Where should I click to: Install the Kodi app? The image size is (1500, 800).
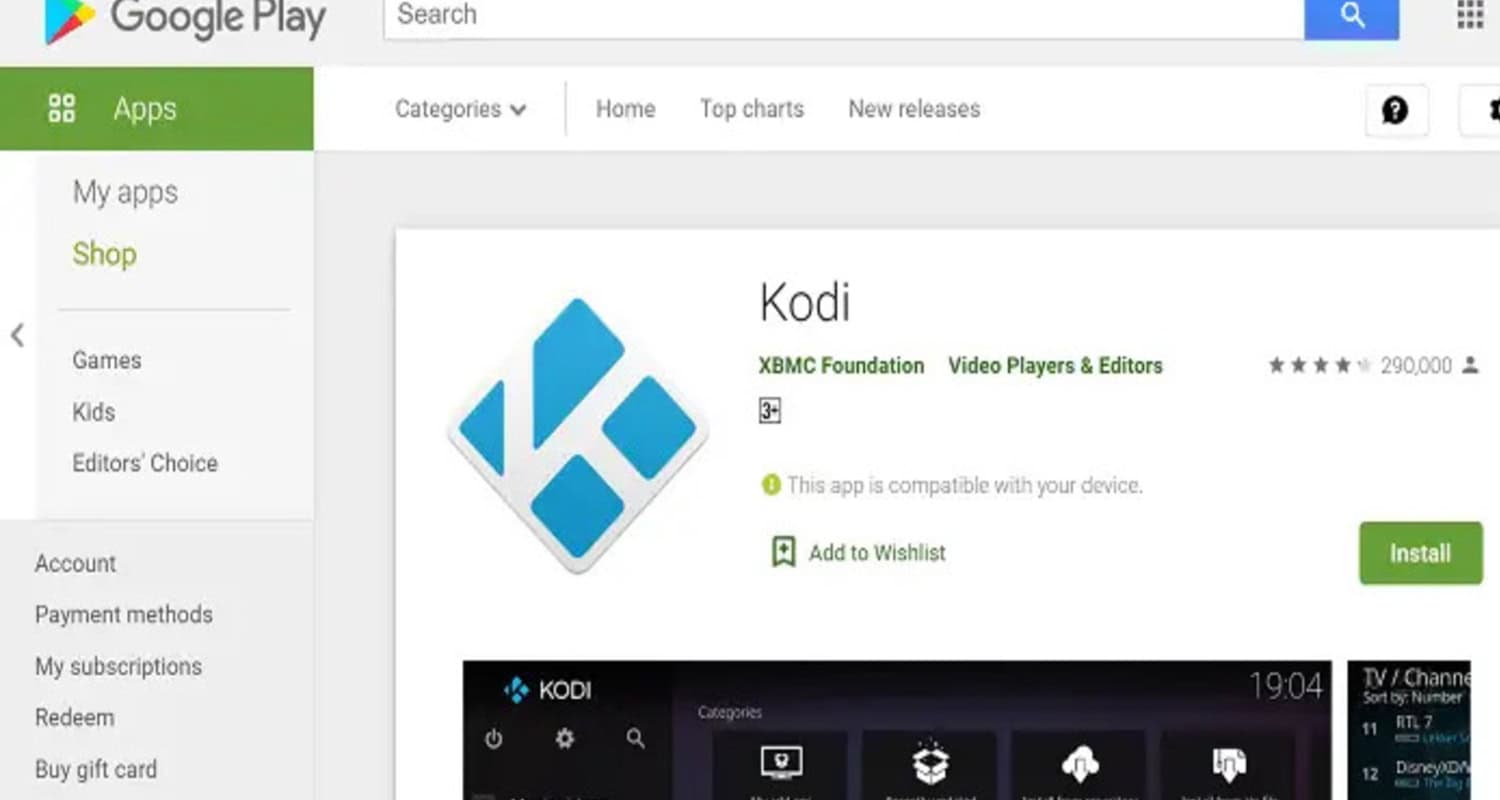coord(1420,553)
